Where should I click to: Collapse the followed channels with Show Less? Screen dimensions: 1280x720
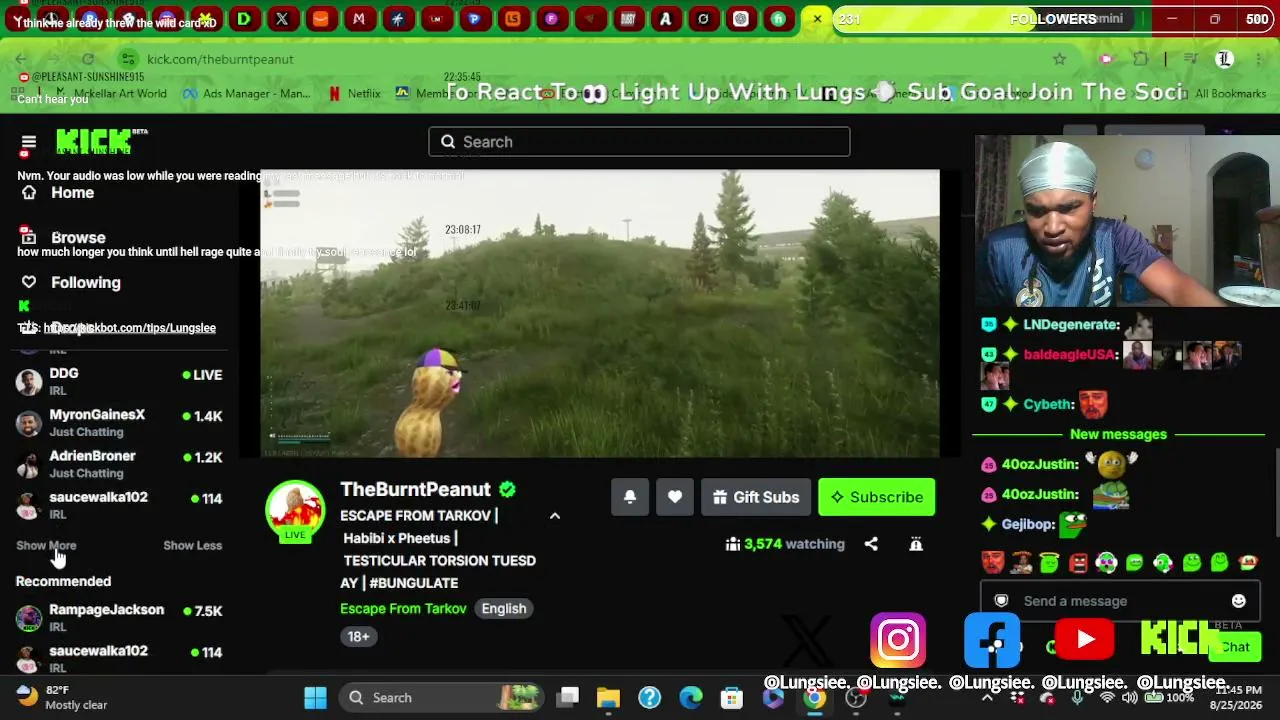tap(192, 545)
